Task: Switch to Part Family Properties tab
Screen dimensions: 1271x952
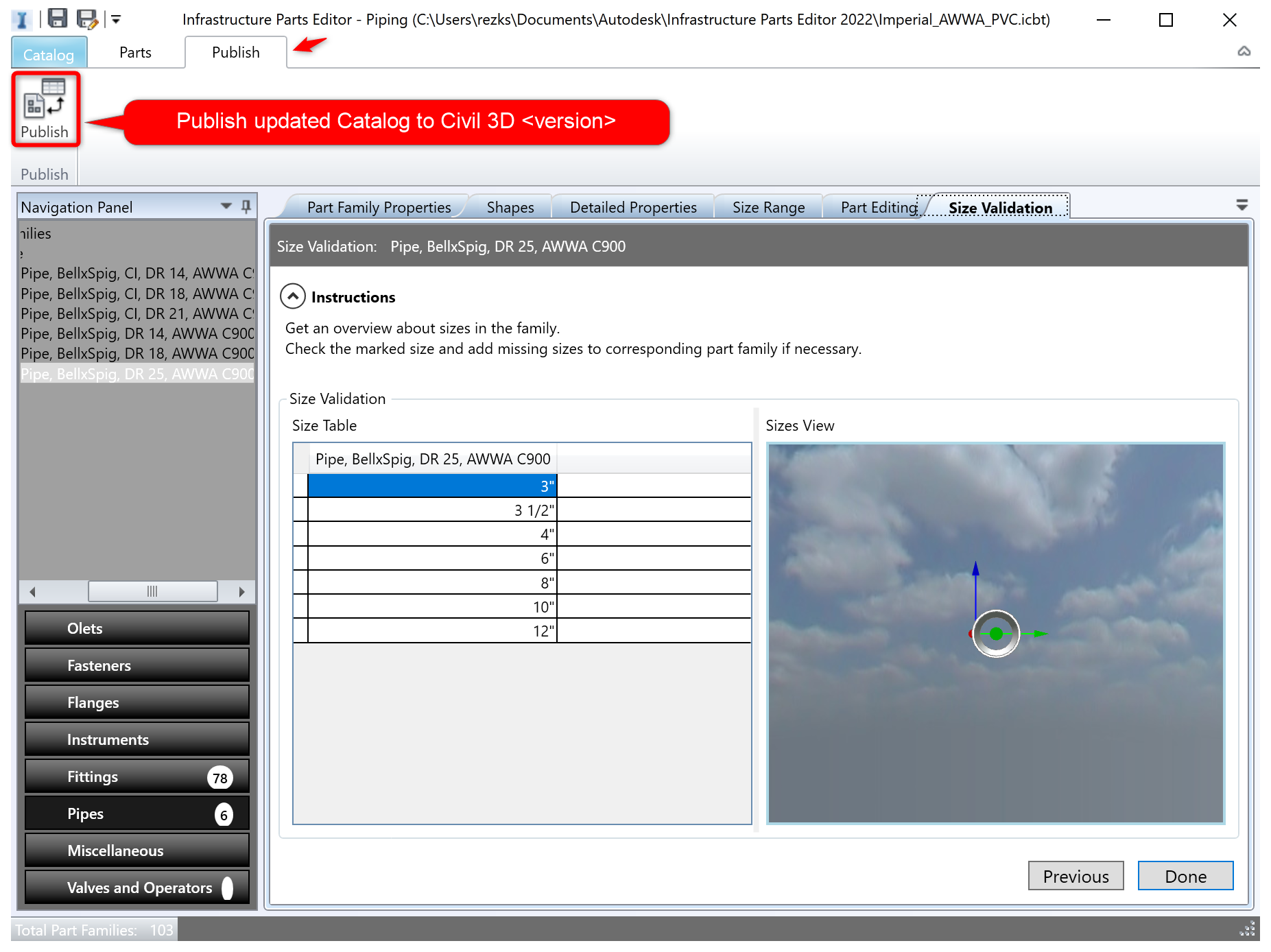Action: pyautogui.click(x=379, y=207)
